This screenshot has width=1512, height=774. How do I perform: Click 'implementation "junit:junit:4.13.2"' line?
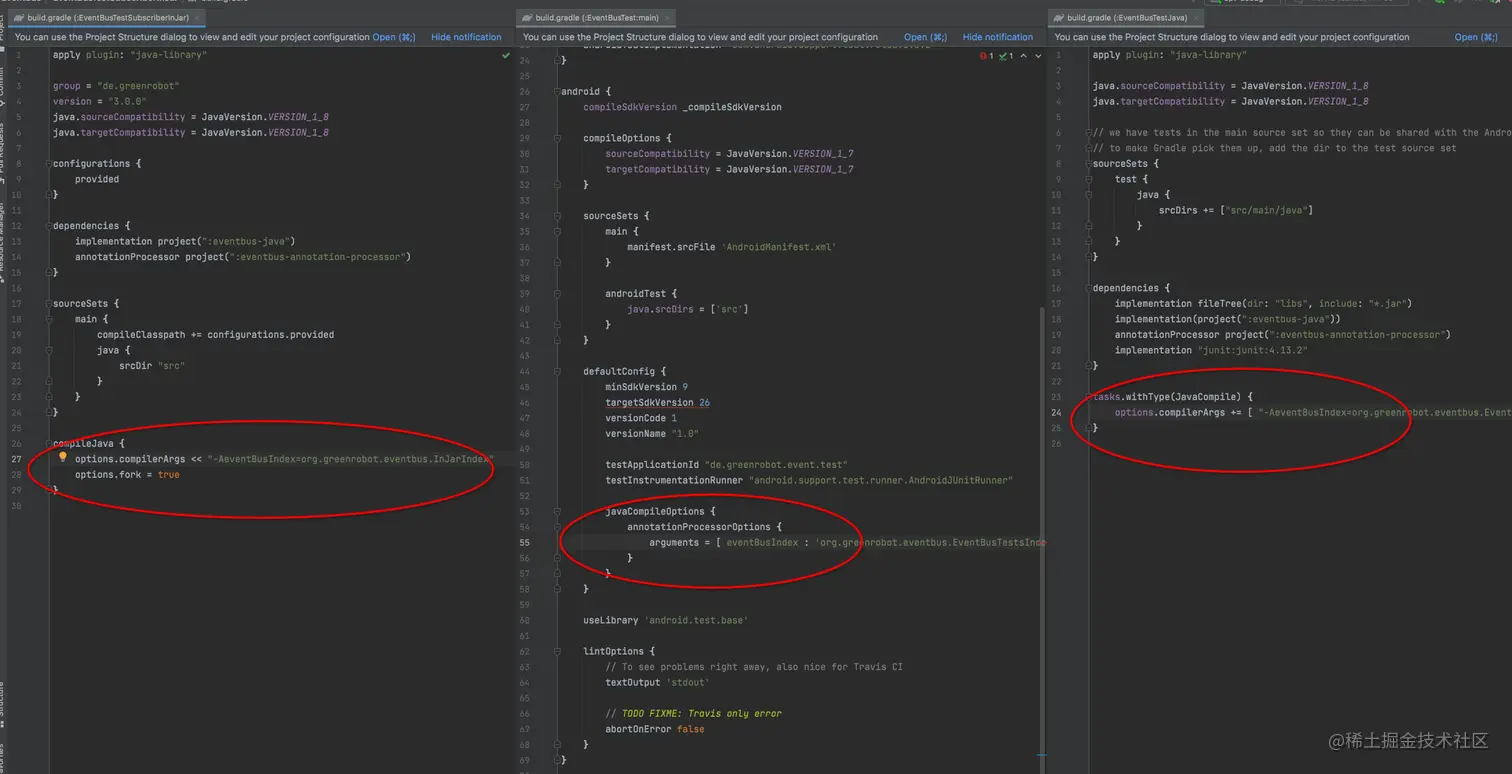tap(1211, 350)
